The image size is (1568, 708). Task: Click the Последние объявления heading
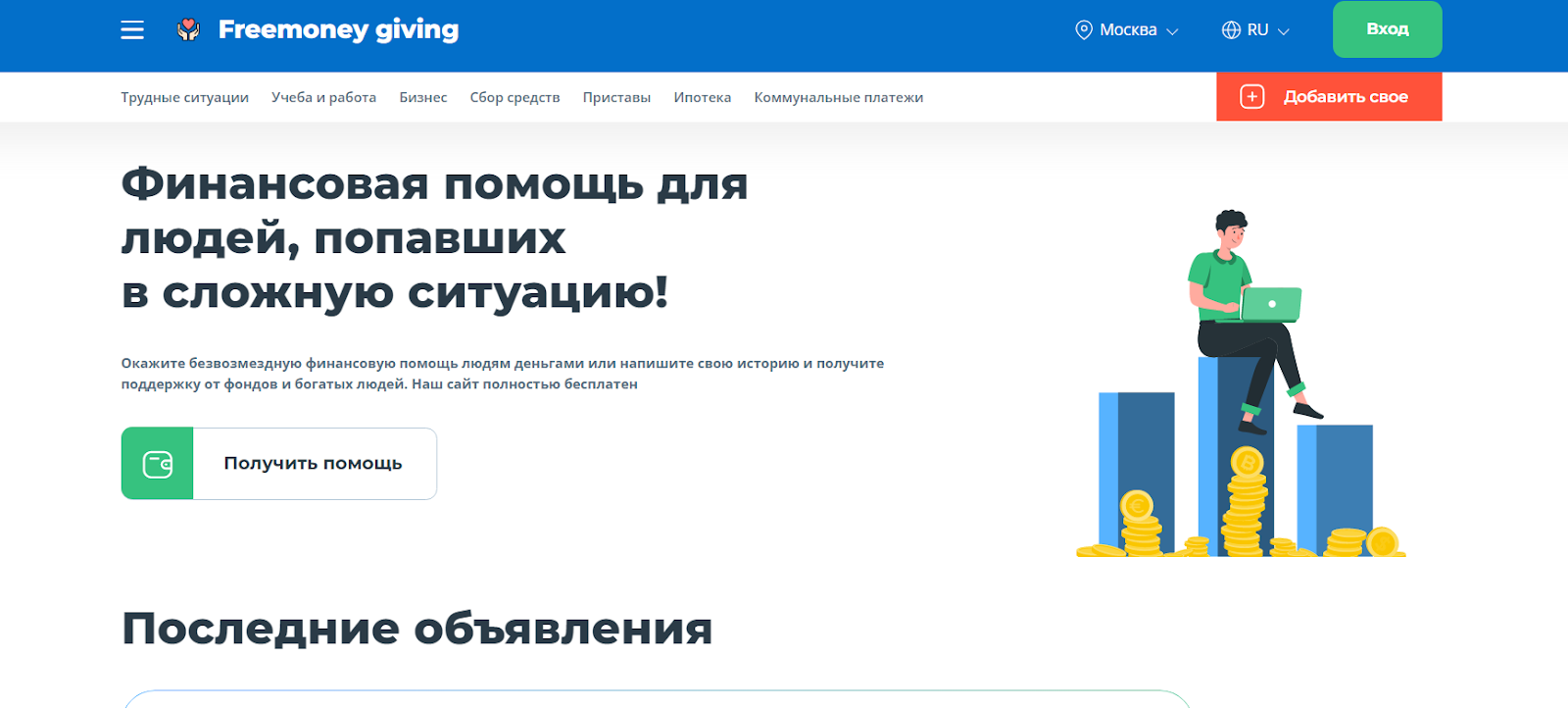tap(416, 629)
